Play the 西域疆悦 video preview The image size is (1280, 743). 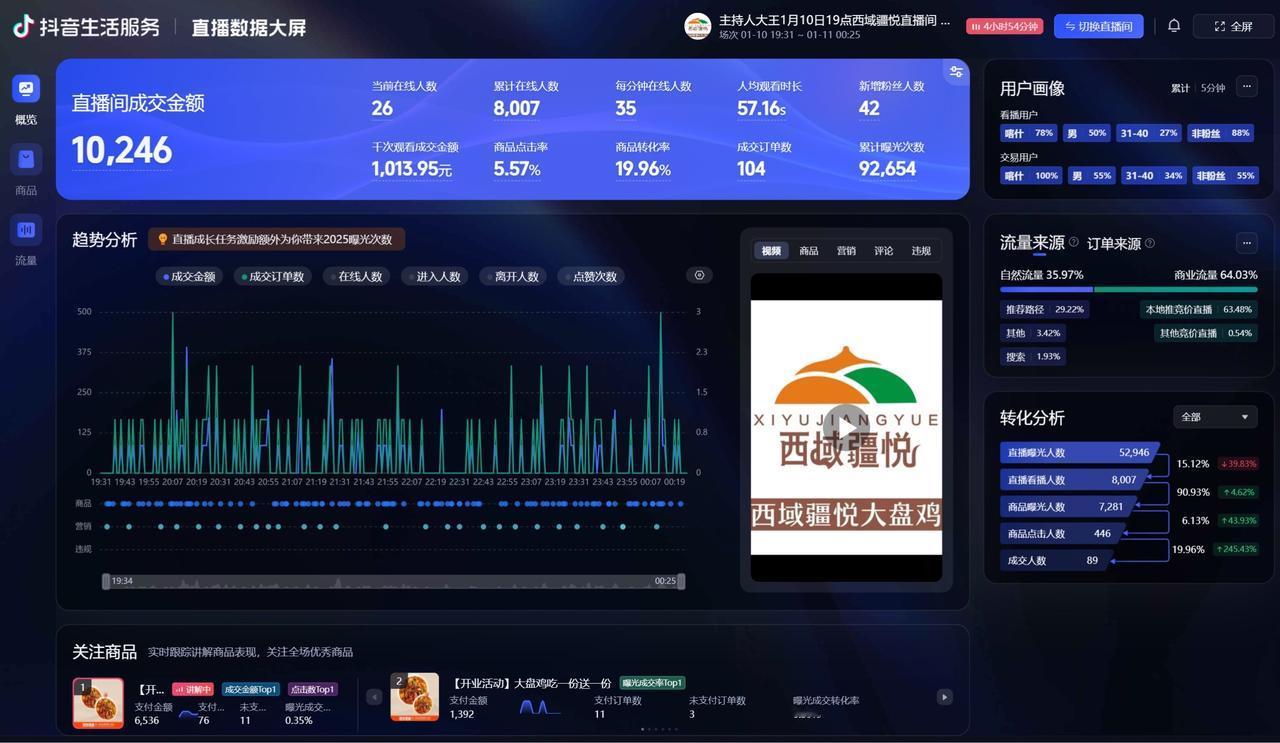tap(846, 427)
